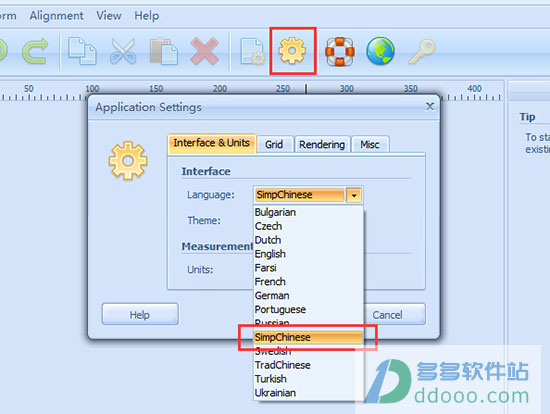Select TradChinese from language list
Image resolution: width=550 pixels, height=414 pixels.
coord(308,365)
